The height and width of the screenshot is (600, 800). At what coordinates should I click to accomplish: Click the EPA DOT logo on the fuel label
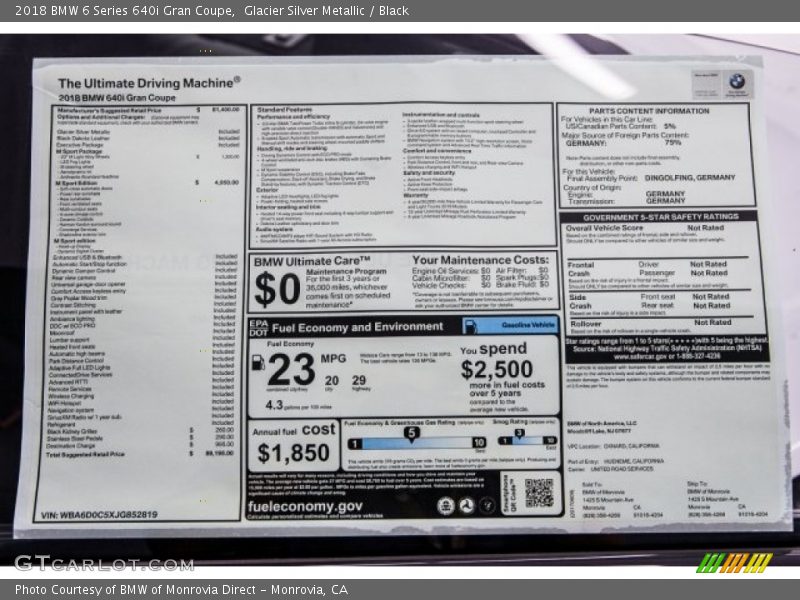pyautogui.click(x=259, y=328)
